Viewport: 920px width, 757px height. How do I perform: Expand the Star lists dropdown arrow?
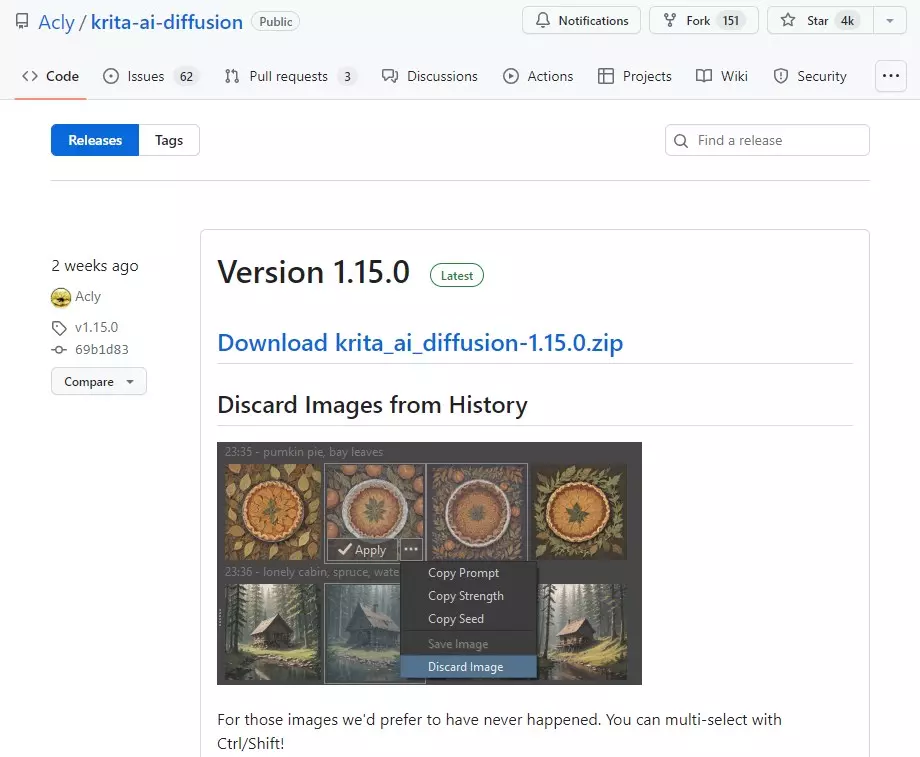[890, 21]
